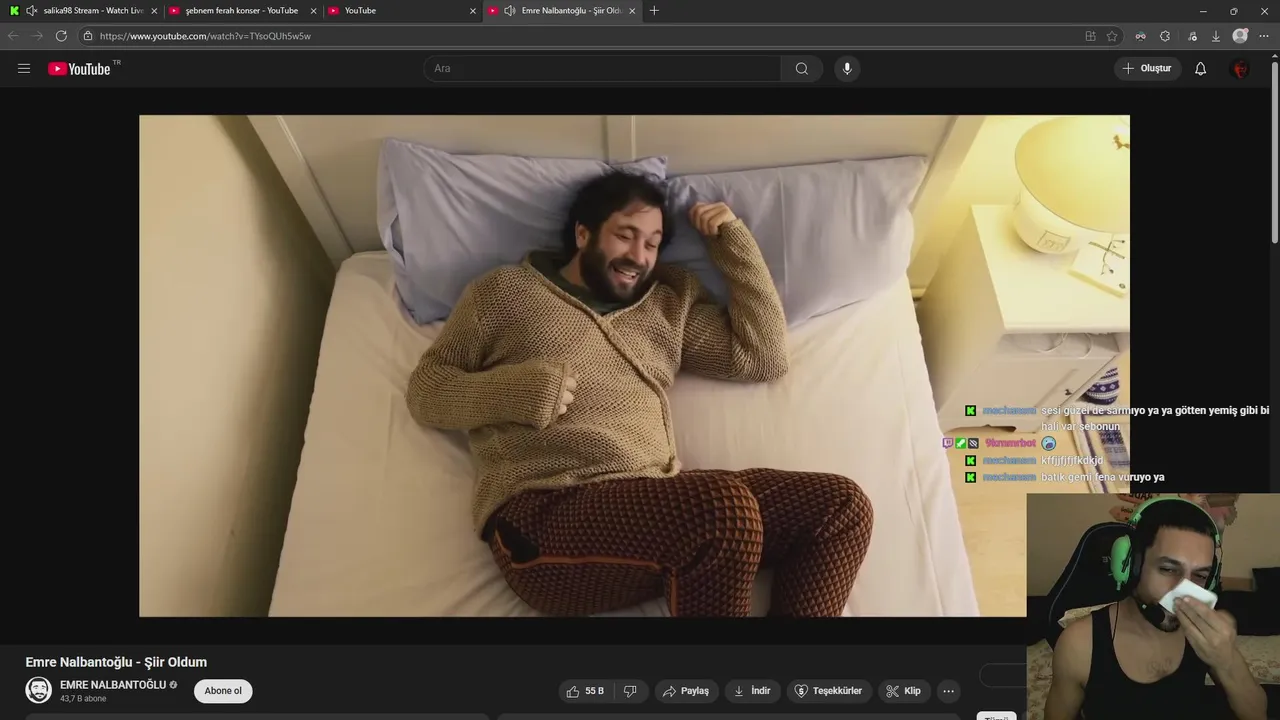
Task: Open browser settings three-dot menu
Action: point(1265,36)
